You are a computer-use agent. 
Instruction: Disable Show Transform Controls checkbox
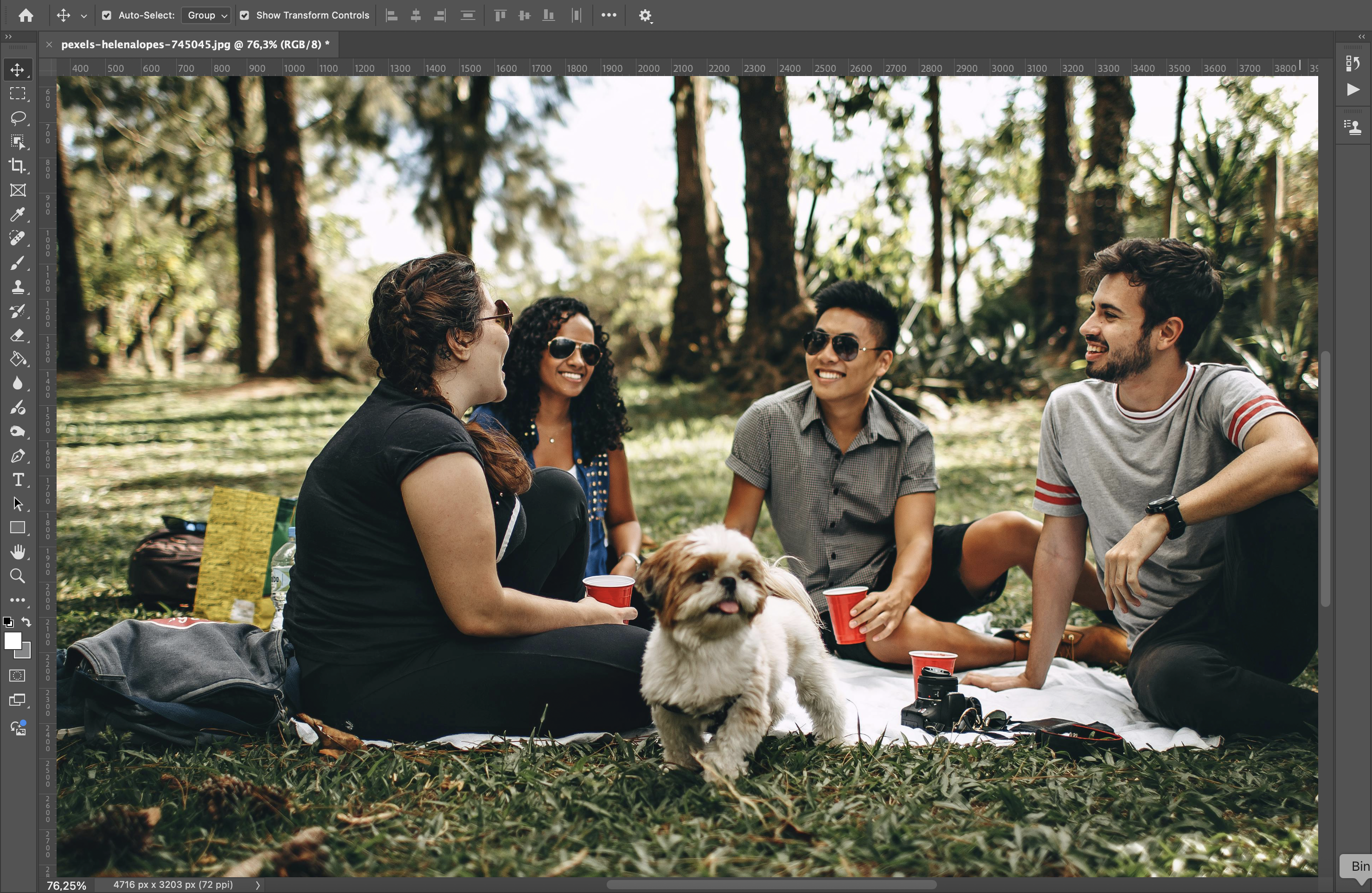pyautogui.click(x=244, y=16)
